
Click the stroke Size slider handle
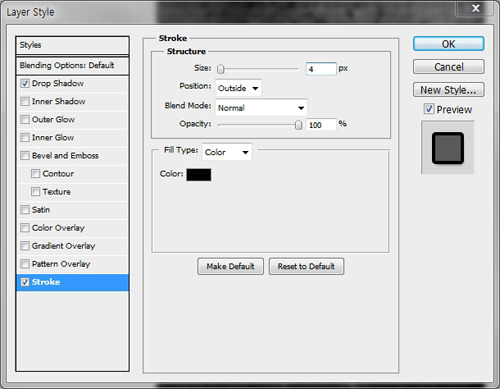[x=220, y=69]
